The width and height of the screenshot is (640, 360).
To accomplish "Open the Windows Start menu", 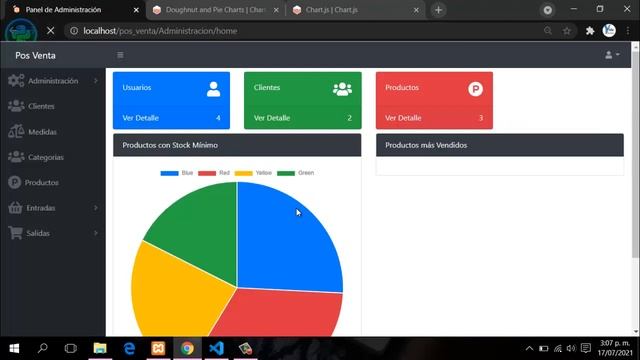I will (x=14, y=348).
